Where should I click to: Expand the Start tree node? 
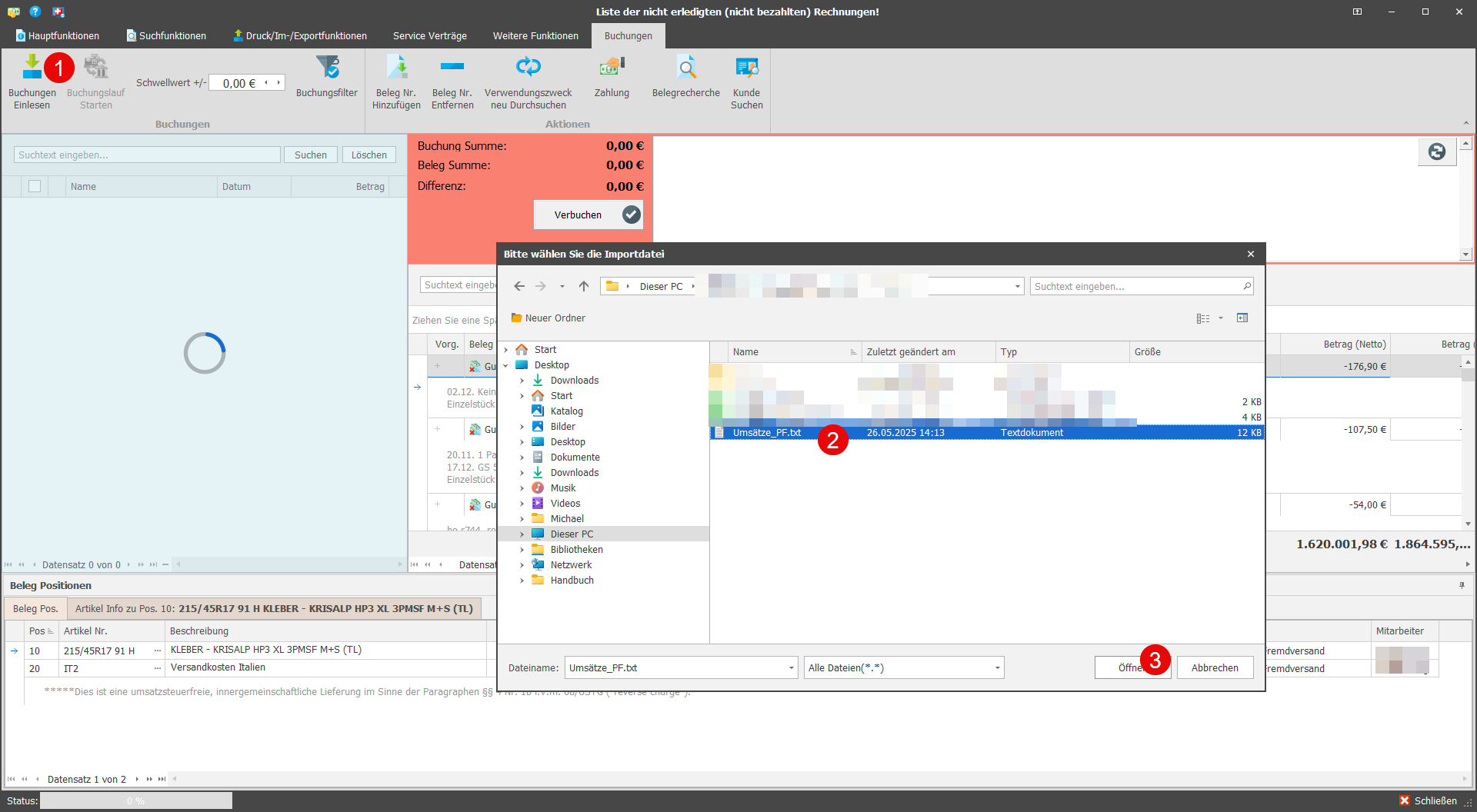click(x=506, y=350)
